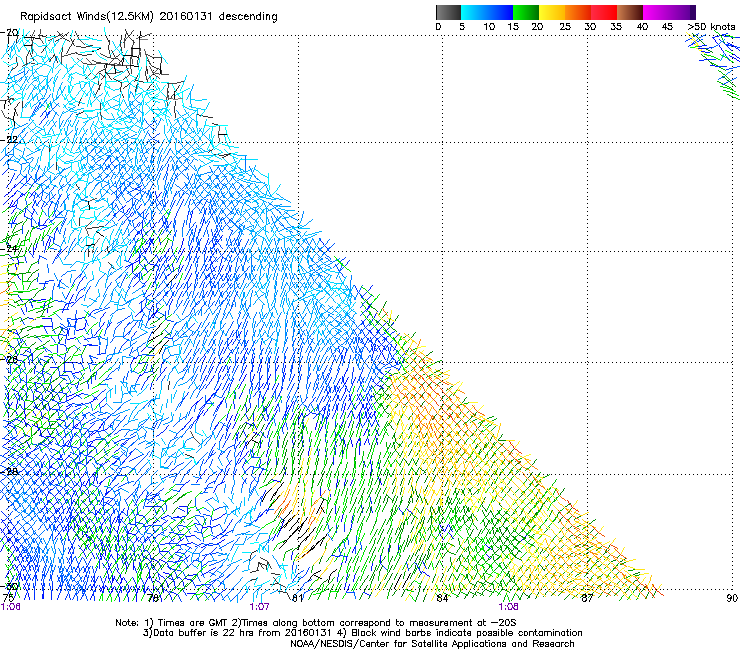Choose the yellow 20–25 knots legend swatch
The height and width of the screenshot is (650, 740).
coord(552,12)
